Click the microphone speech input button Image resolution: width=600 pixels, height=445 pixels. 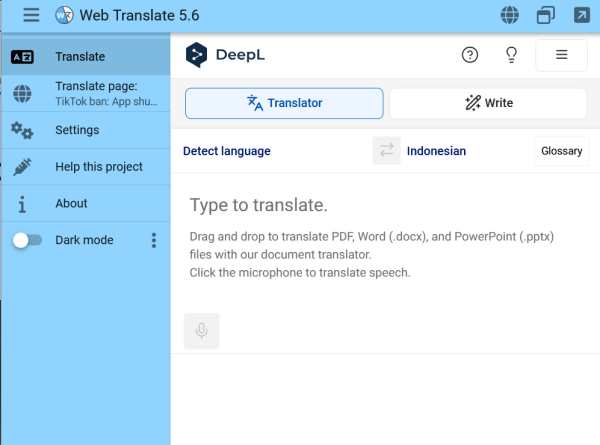(202, 331)
